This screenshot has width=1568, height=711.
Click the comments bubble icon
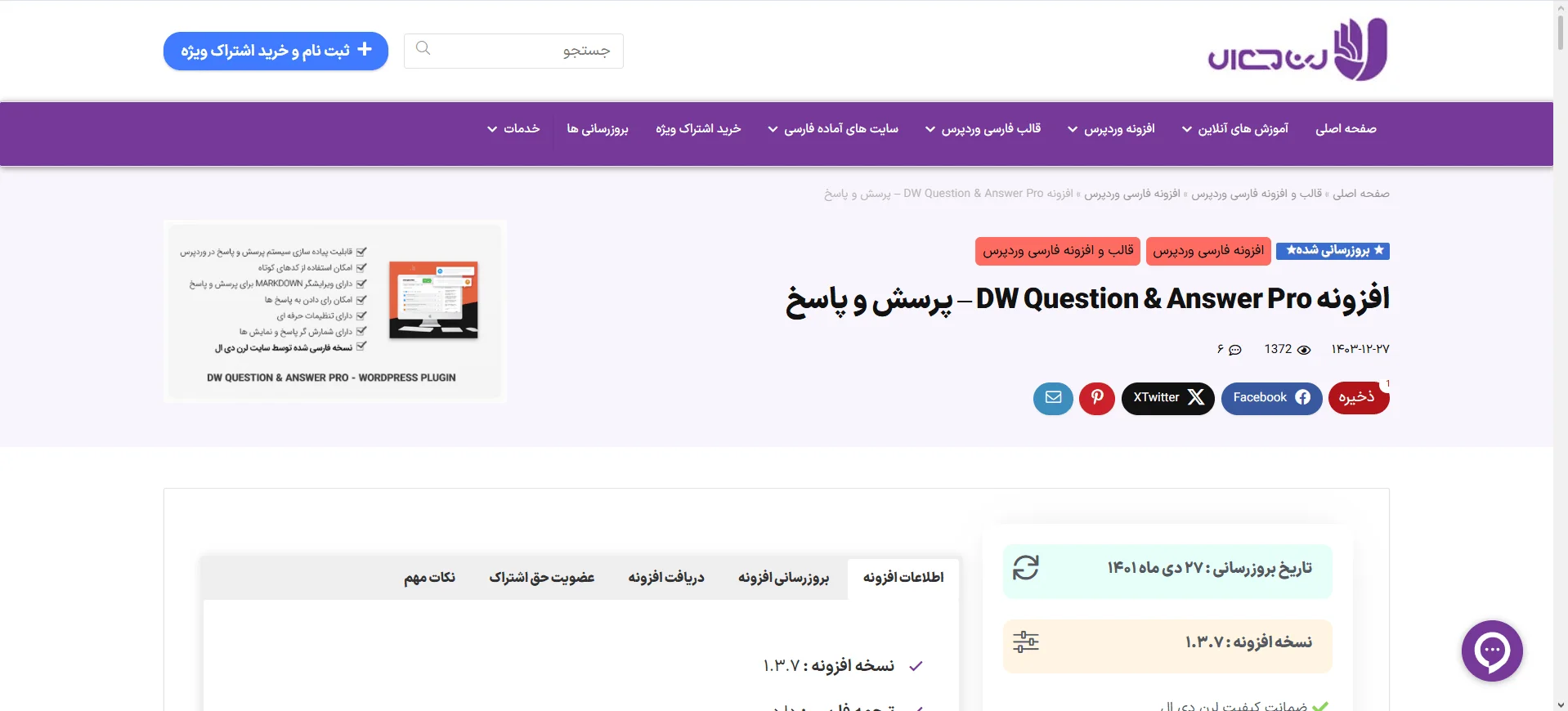pyautogui.click(x=1235, y=350)
